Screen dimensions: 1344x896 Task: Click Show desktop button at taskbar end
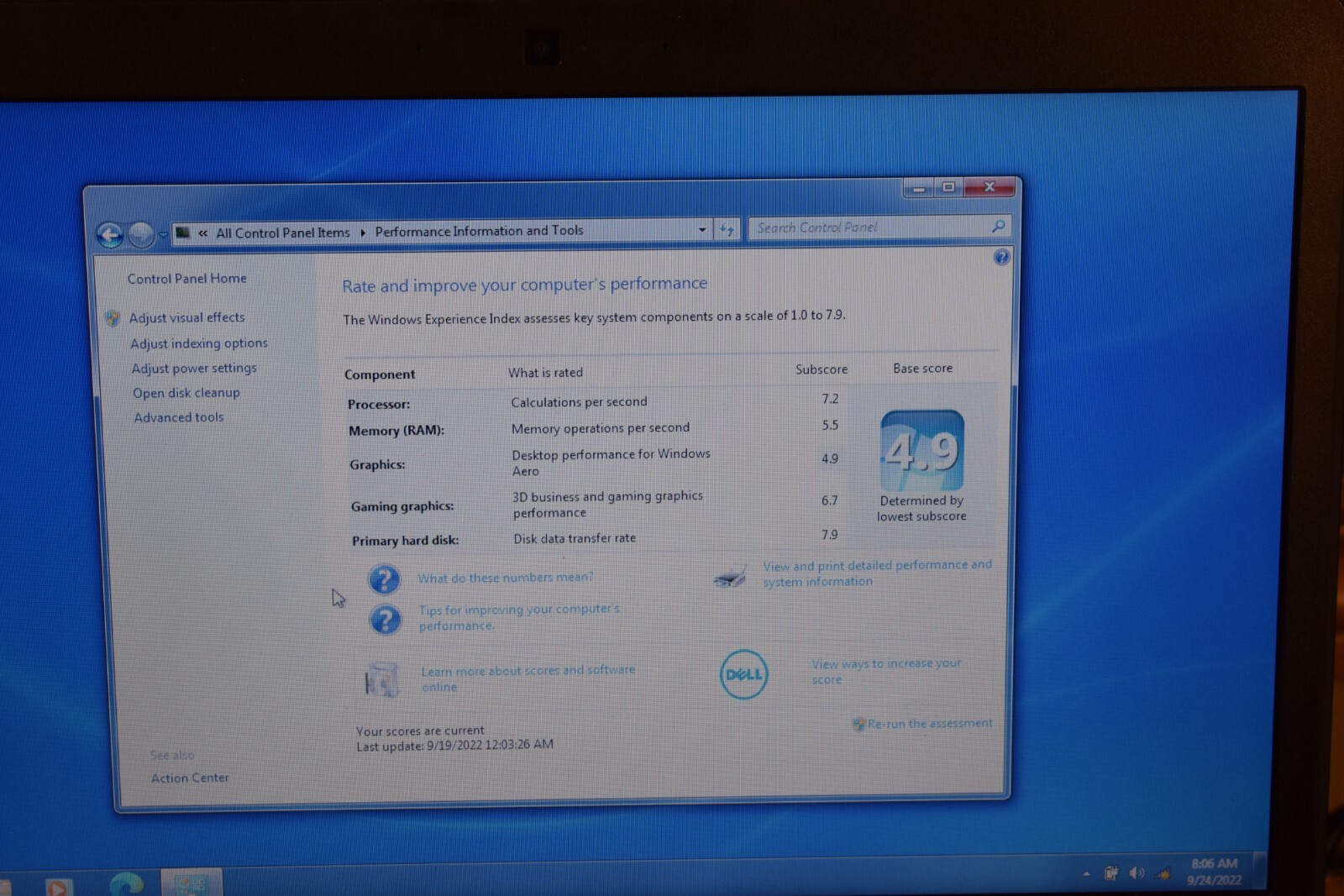coord(1260,871)
